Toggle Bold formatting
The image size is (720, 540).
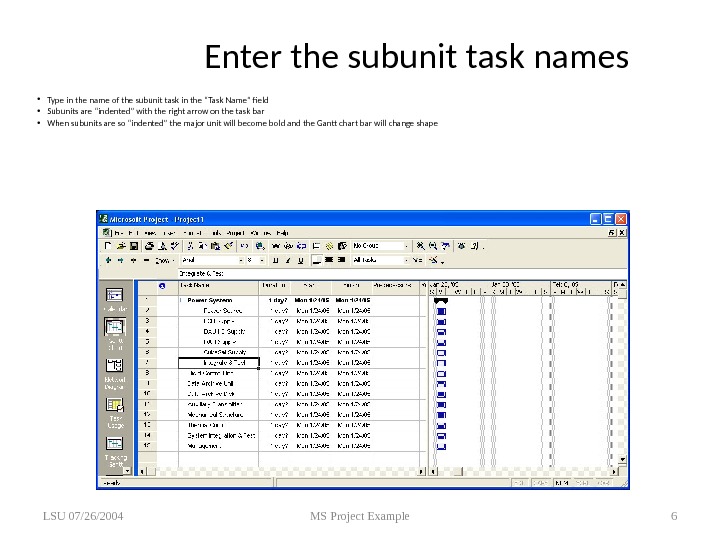tap(276, 260)
